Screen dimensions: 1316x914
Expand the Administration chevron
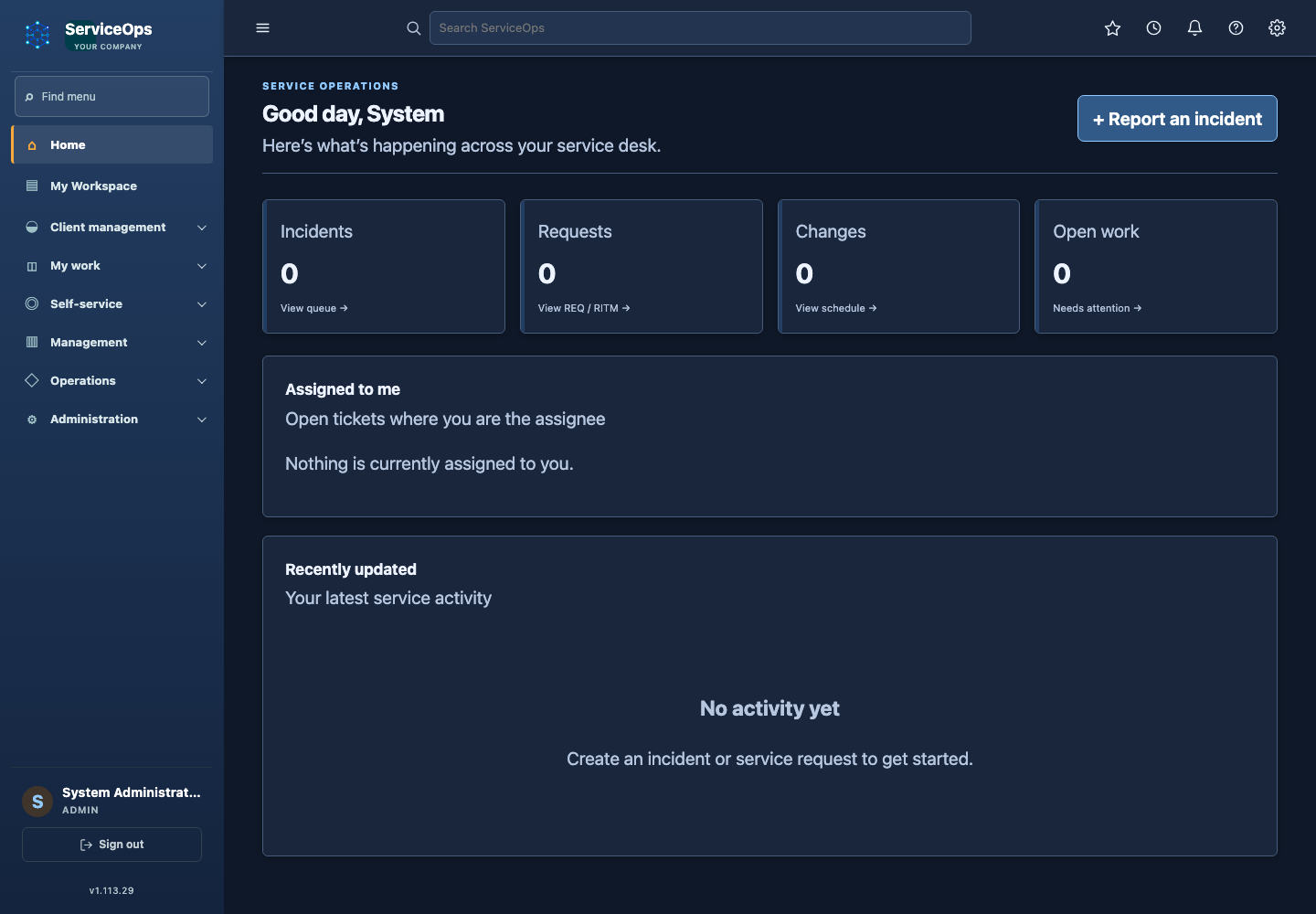click(202, 420)
